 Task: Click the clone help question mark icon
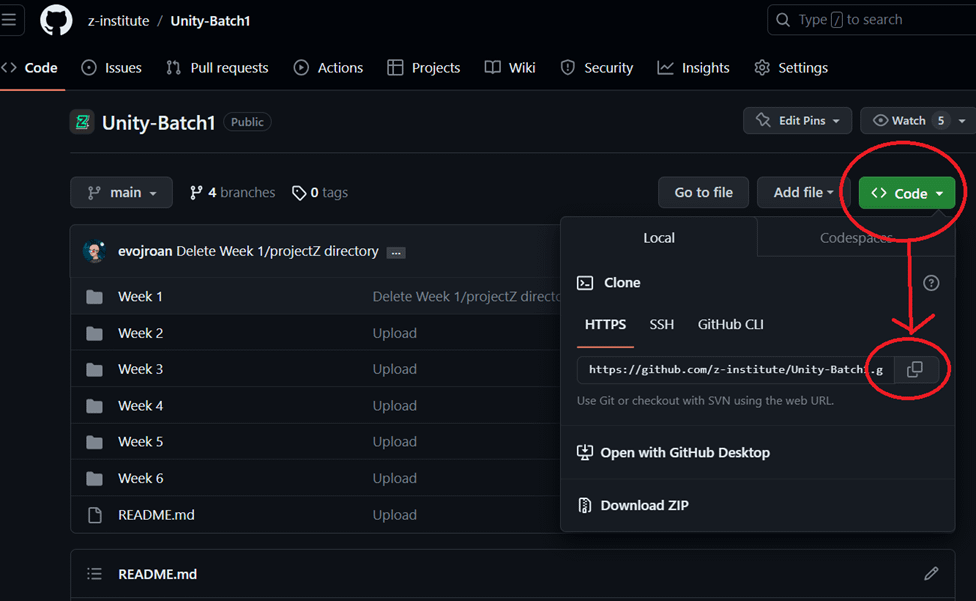click(x=931, y=283)
